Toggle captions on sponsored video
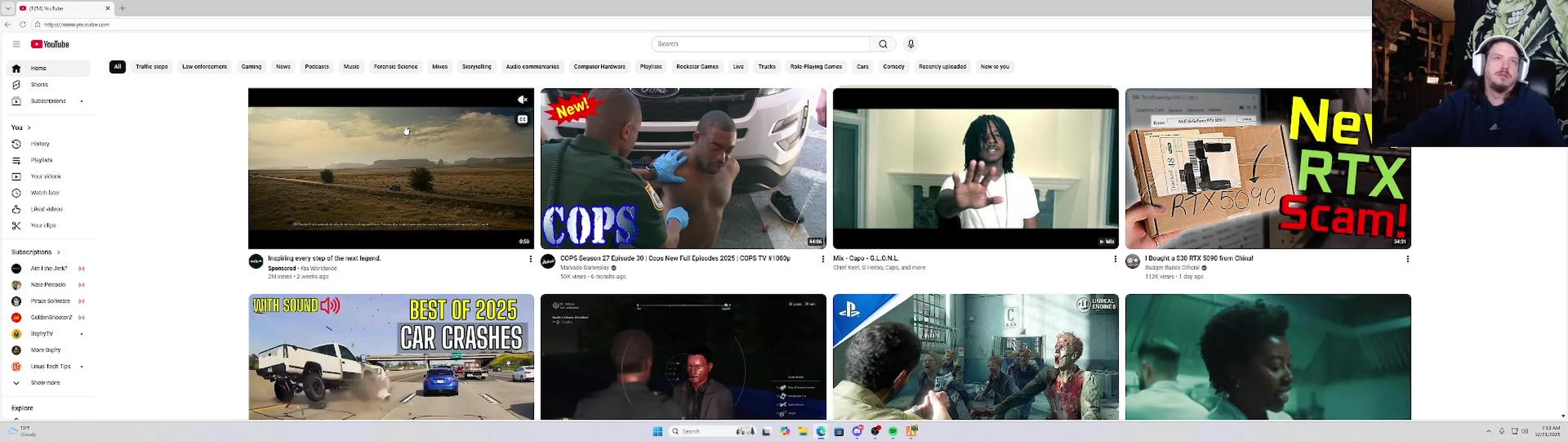This screenshot has width=1568, height=441. tap(522, 119)
